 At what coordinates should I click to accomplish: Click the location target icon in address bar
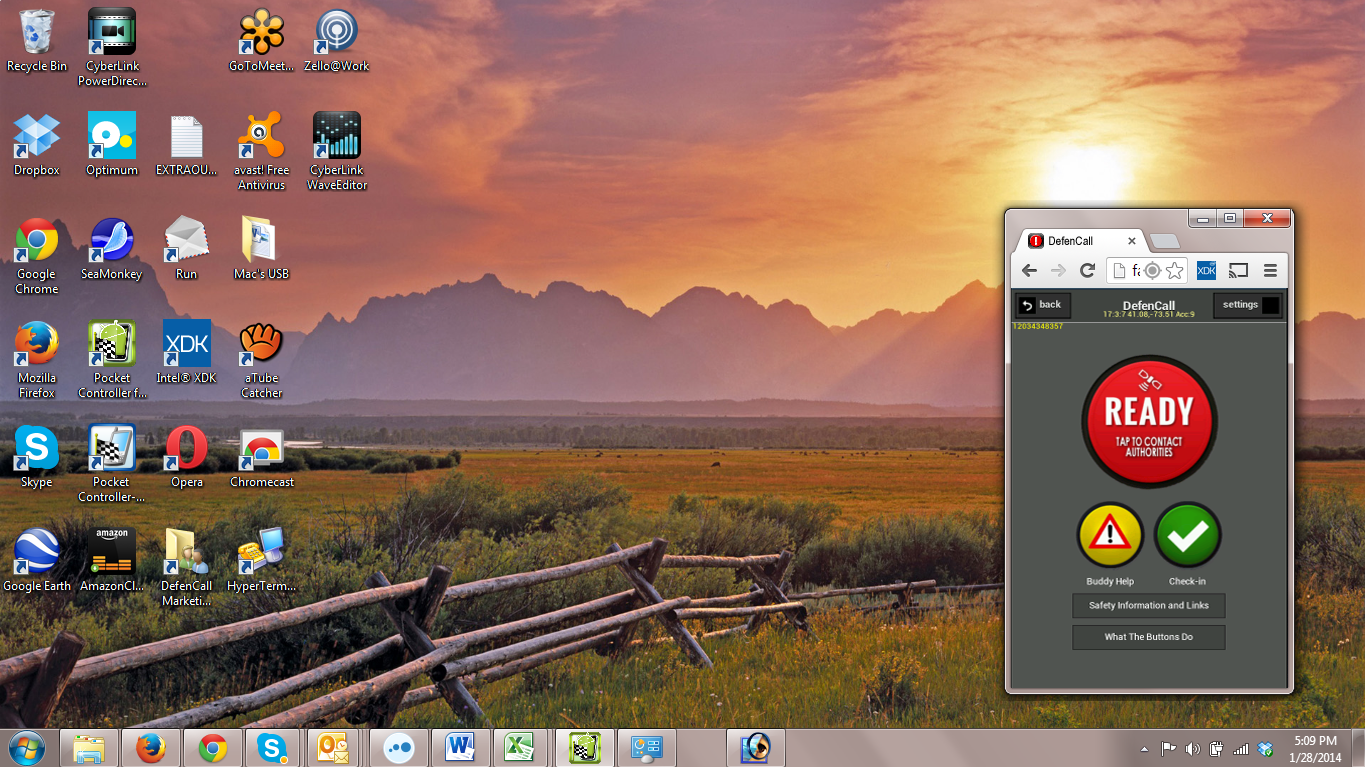1152,270
